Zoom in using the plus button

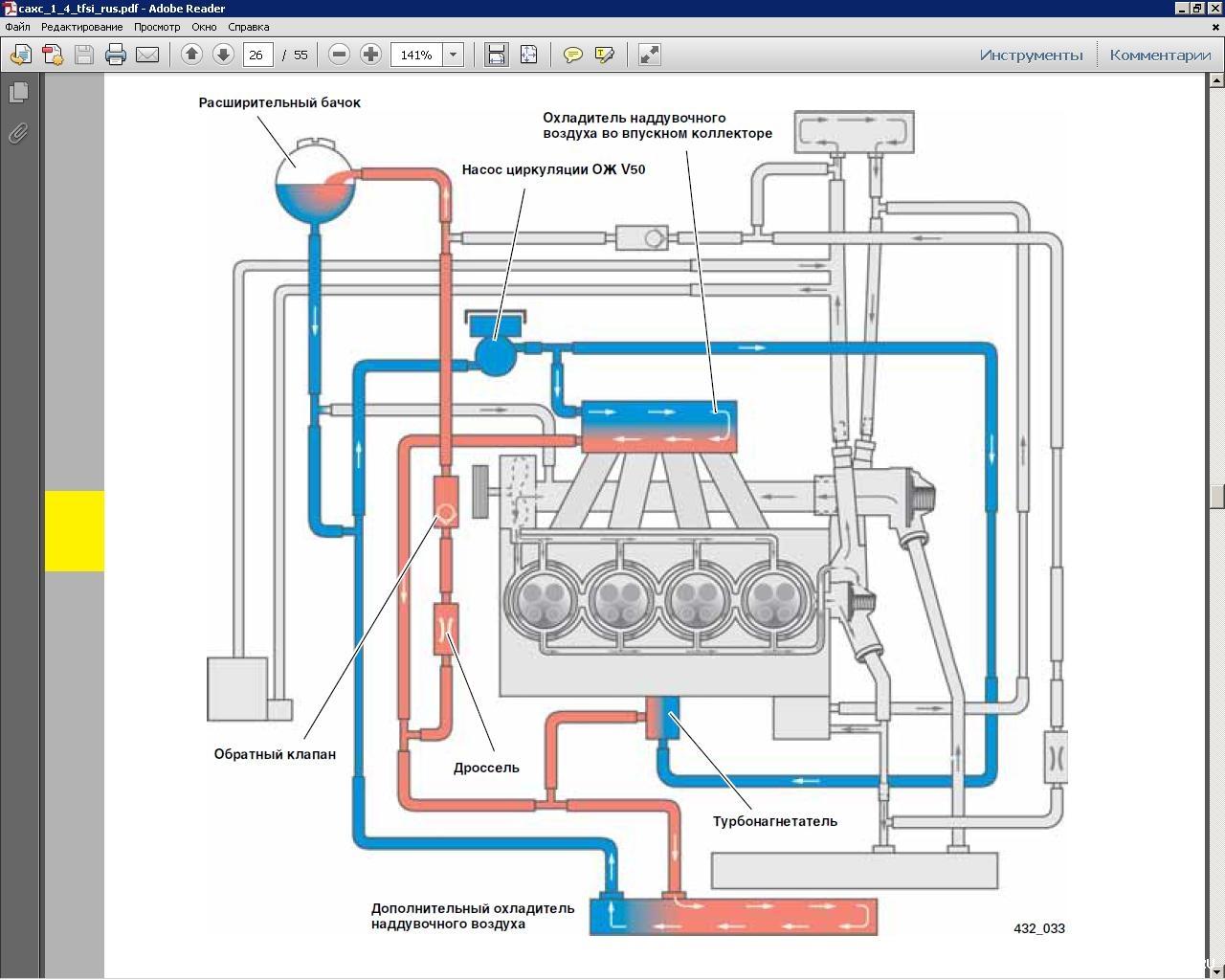(370, 55)
